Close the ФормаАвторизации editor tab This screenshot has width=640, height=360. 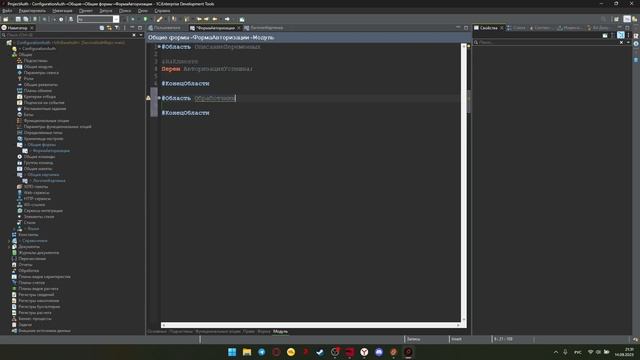239,28
